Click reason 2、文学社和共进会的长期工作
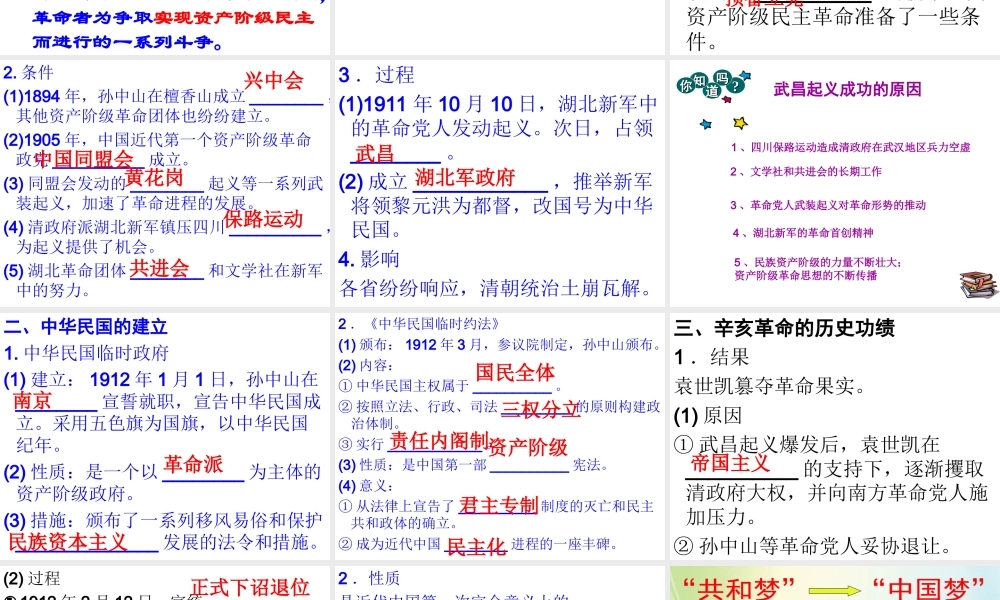This screenshot has width=1000, height=600. pos(806,172)
